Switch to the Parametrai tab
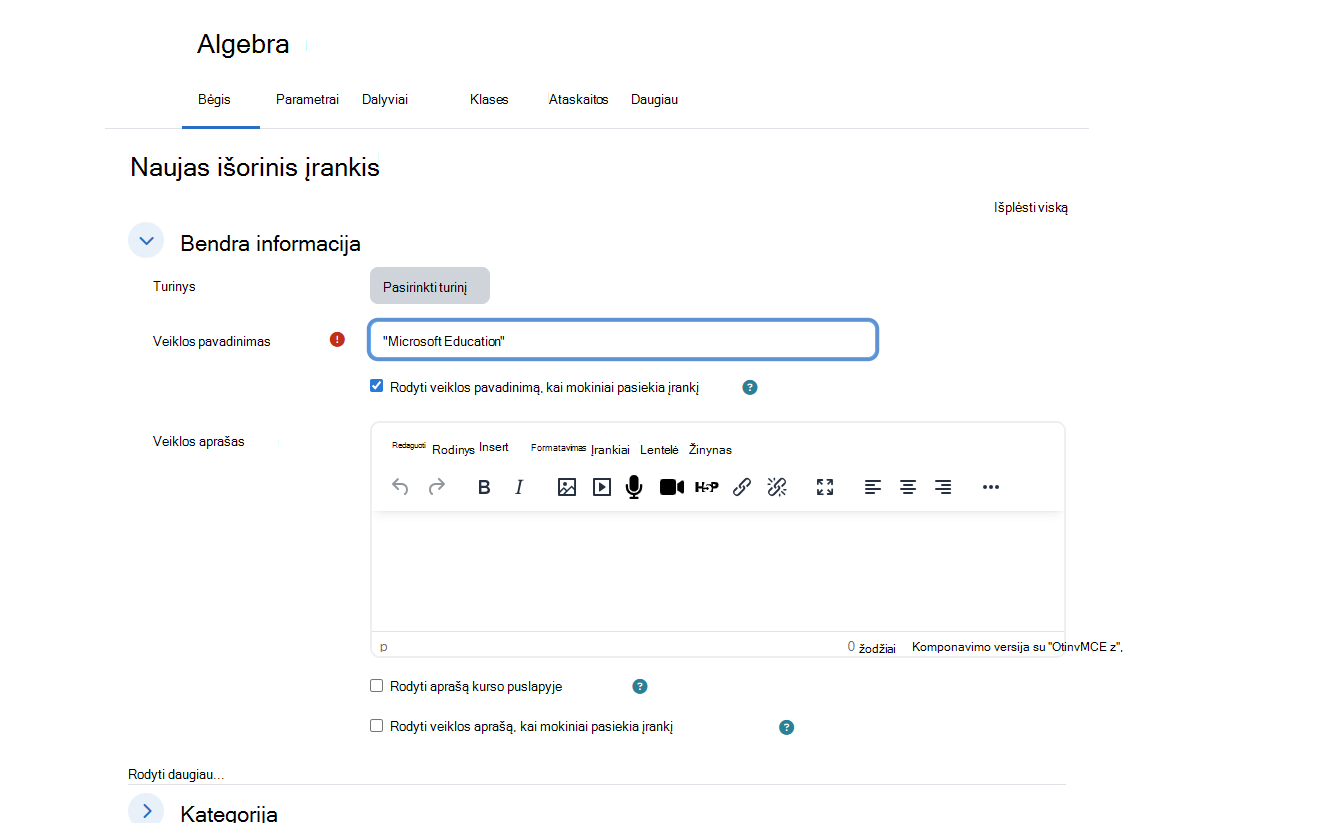1324x823 pixels. [307, 100]
